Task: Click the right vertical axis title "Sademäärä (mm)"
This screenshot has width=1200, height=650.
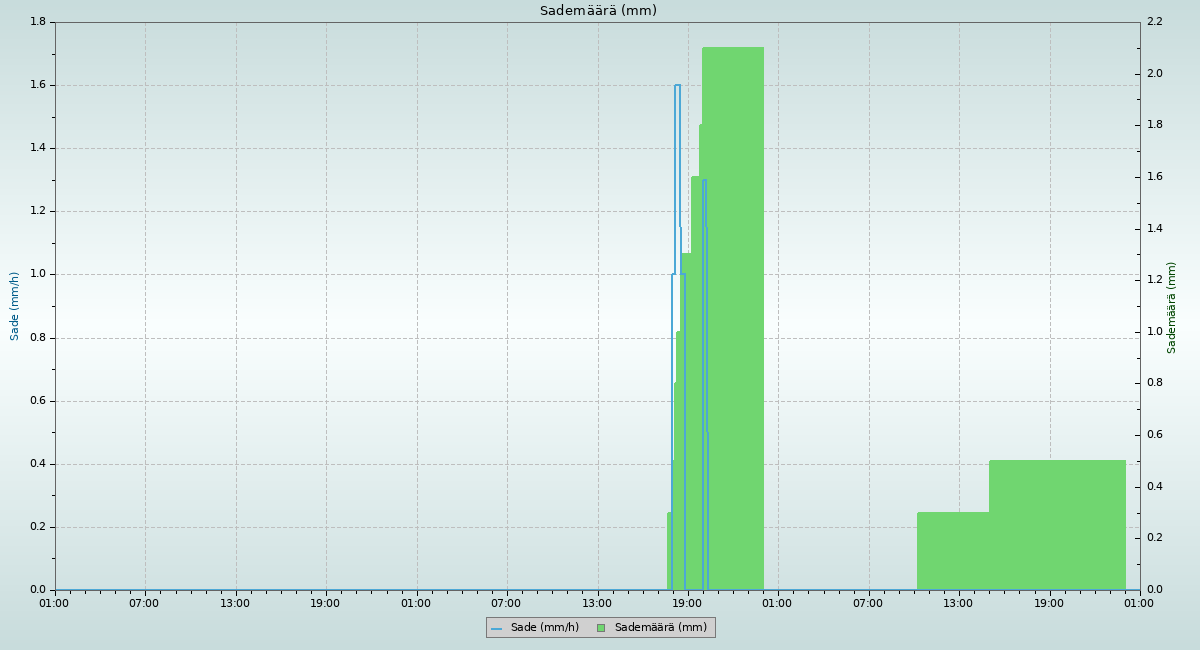Action: (1172, 307)
